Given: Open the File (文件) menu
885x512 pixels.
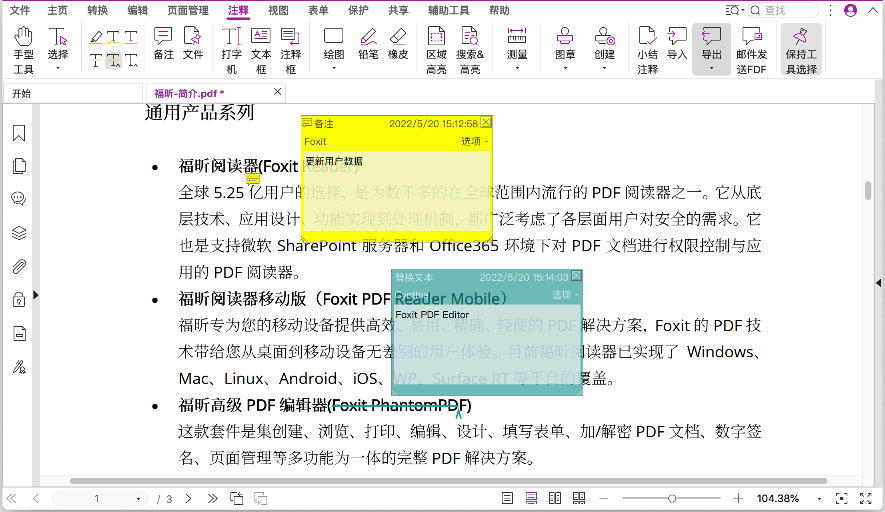Looking at the screenshot, I should click(20, 10).
